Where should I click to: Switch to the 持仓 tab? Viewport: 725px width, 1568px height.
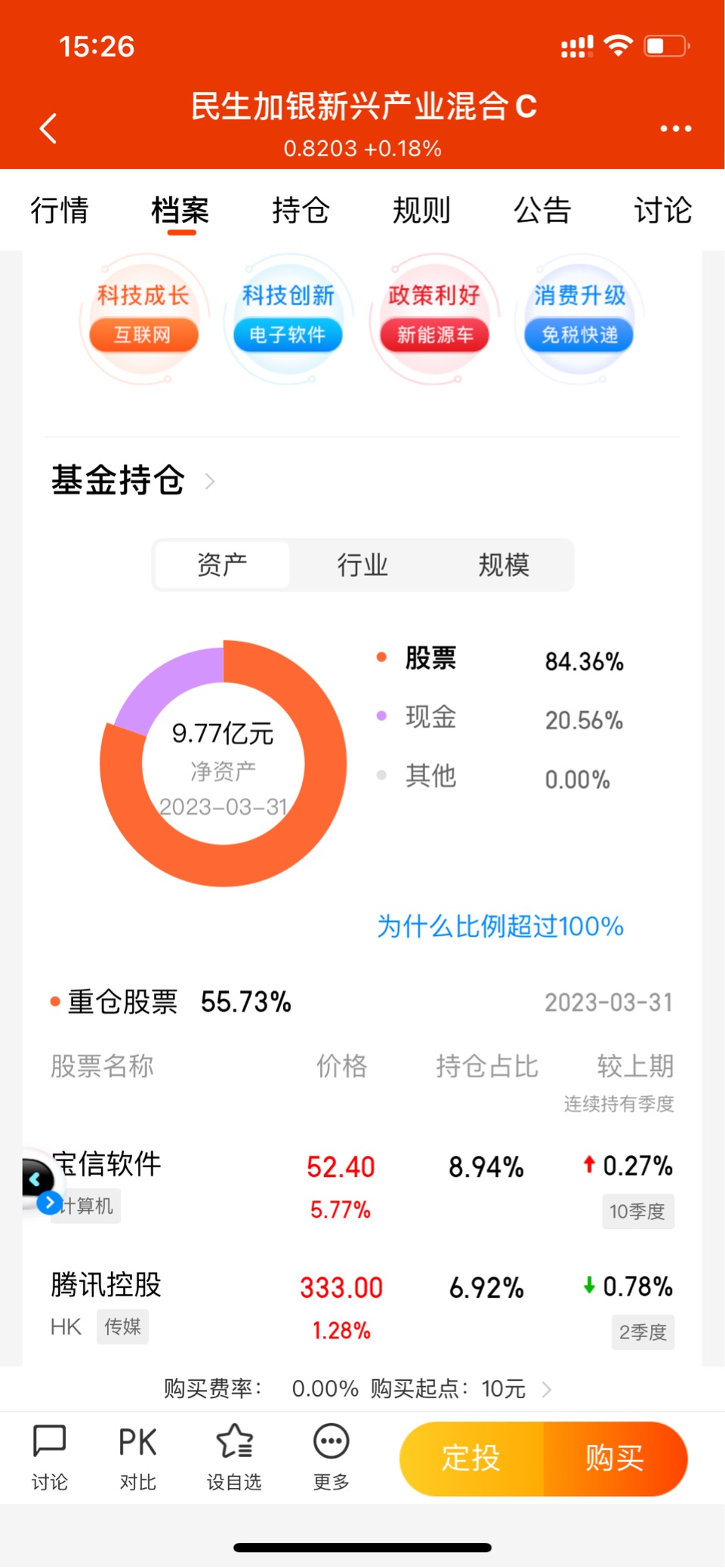[x=301, y=210]
